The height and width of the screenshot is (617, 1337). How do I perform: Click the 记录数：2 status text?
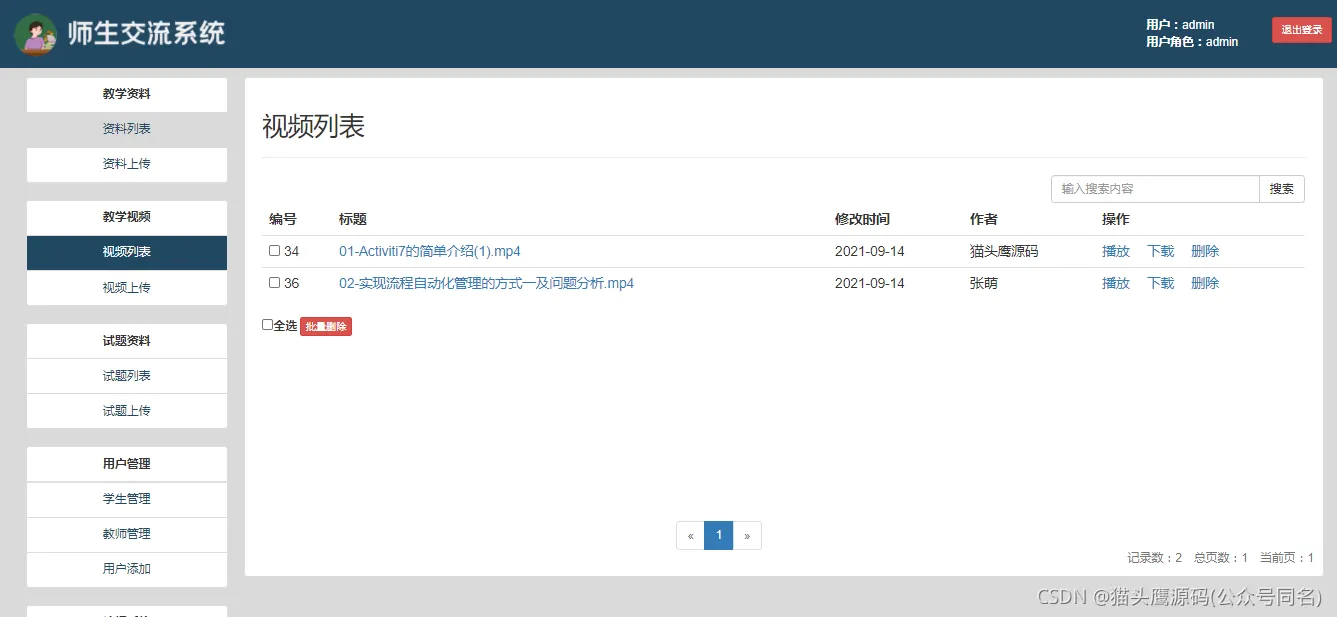tap(1155, 558)
